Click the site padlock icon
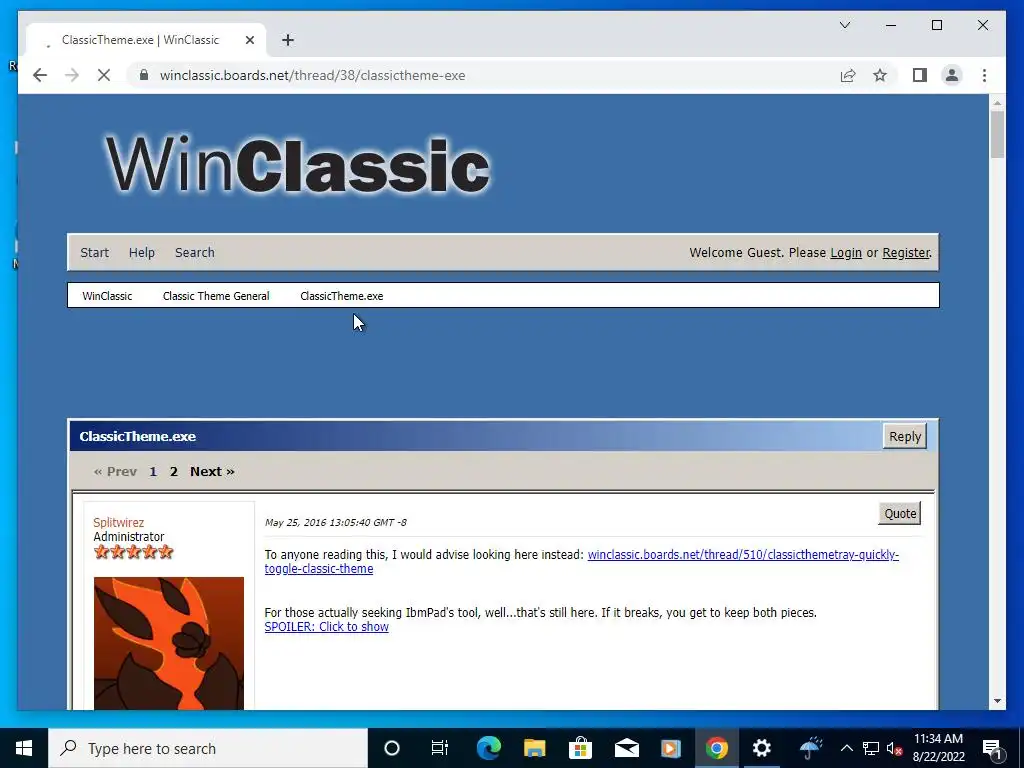The image size is (1024, 768). point(144,75)
